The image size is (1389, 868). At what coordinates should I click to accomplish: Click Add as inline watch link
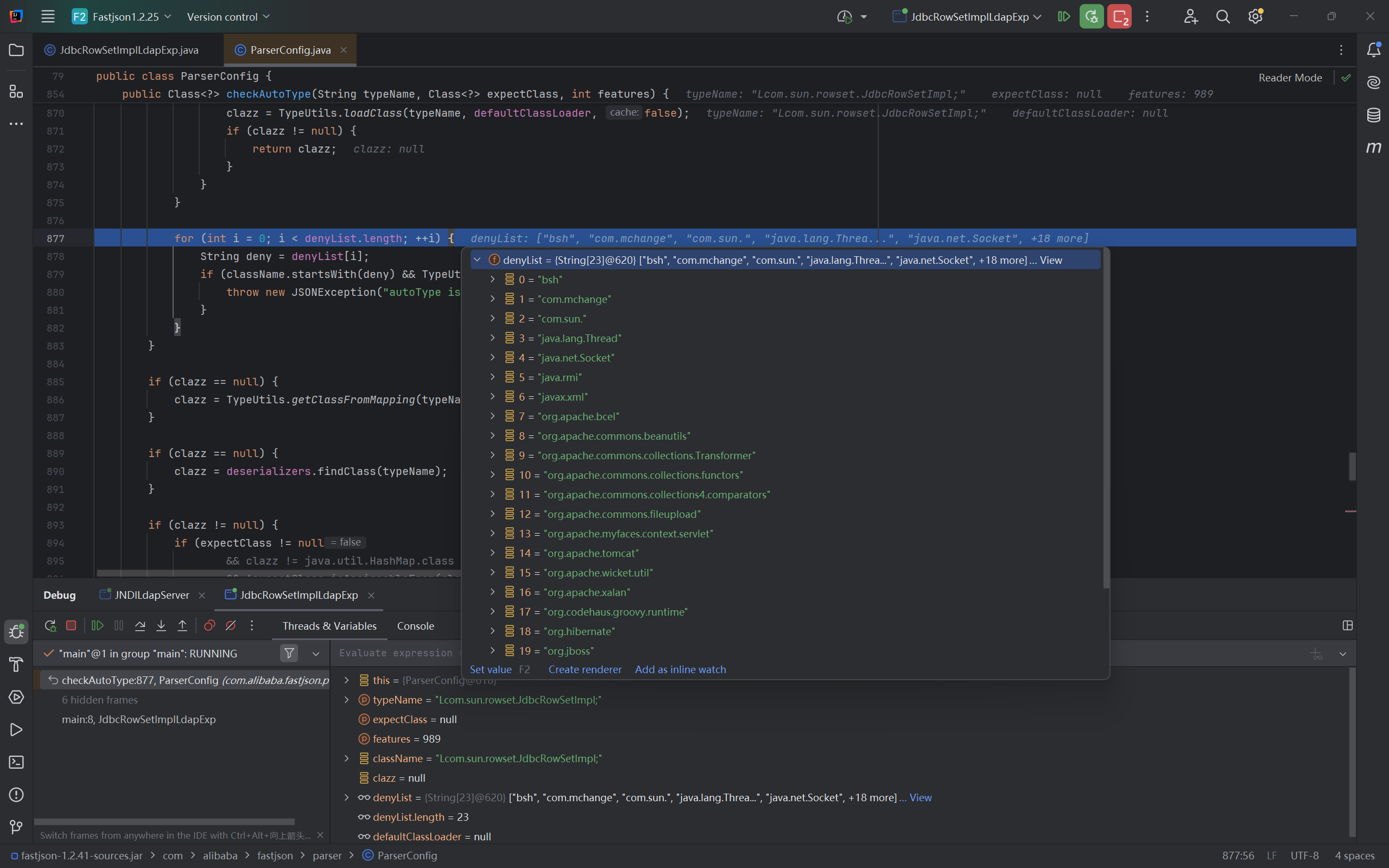pos(680,669)
